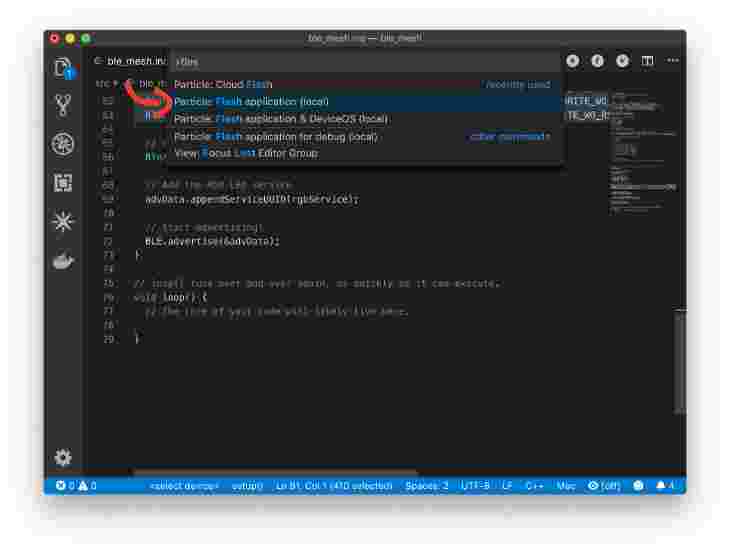Image resolution: width=730 pixels, height=552 pixels.
Task: Select the ble_mesh.ino editor tab
Action: click(x=129, y=61)
